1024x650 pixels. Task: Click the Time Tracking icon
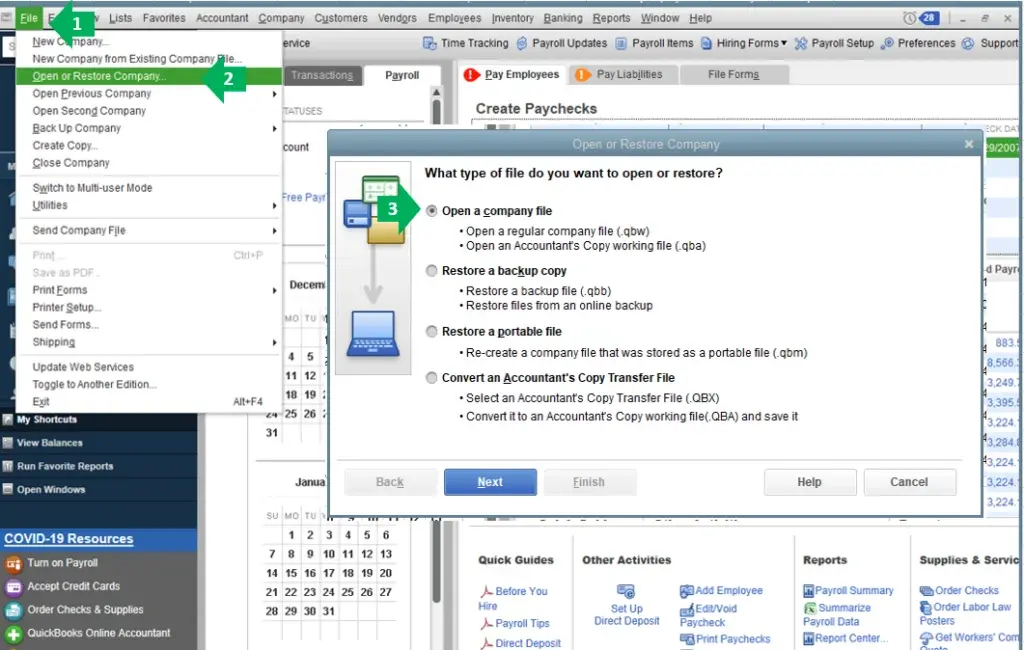coord(429,43)
